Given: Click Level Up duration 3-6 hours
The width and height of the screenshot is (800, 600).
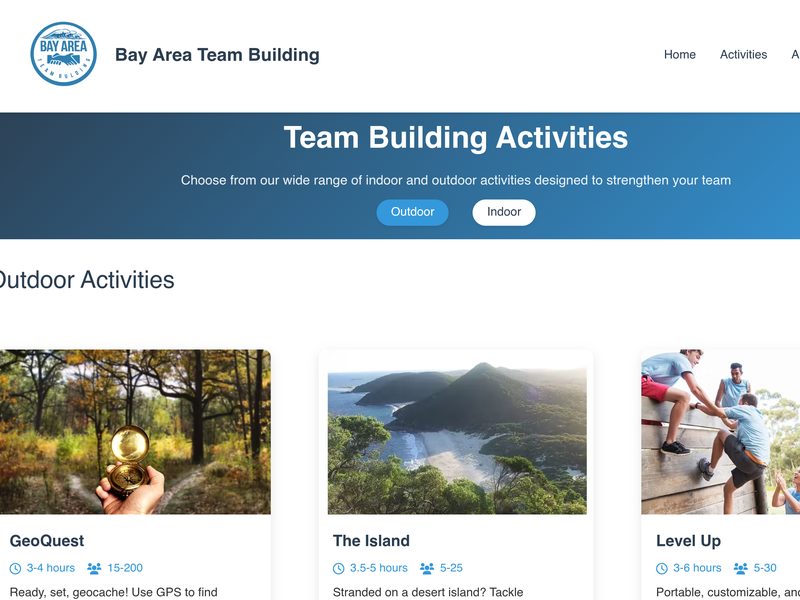Looking at the screenshot, I should [697, 568].
